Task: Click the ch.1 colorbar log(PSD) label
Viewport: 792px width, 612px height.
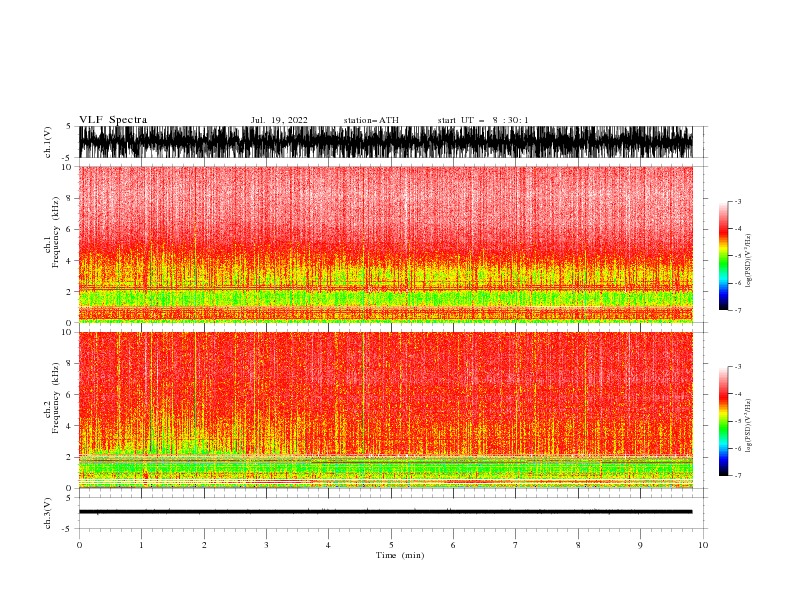Action: click(x=748, y=261)
